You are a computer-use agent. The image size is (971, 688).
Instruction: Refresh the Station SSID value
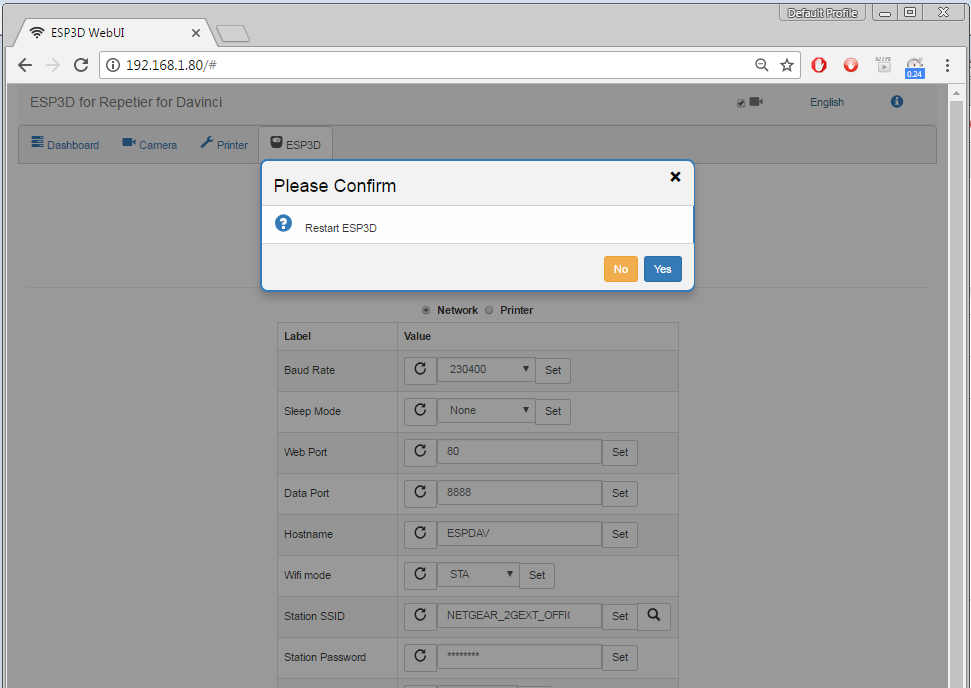click(420, 616)
